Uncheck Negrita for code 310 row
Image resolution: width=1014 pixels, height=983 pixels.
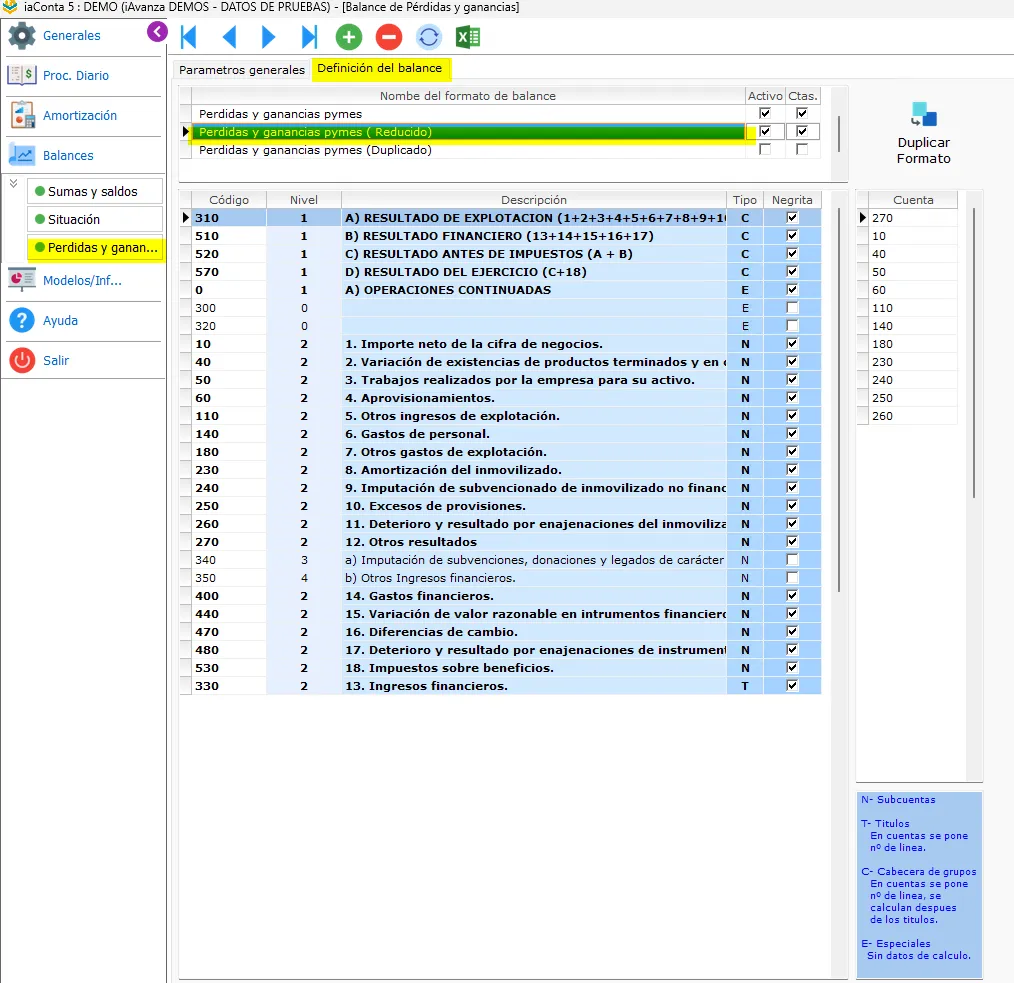[x=792, y=217]
